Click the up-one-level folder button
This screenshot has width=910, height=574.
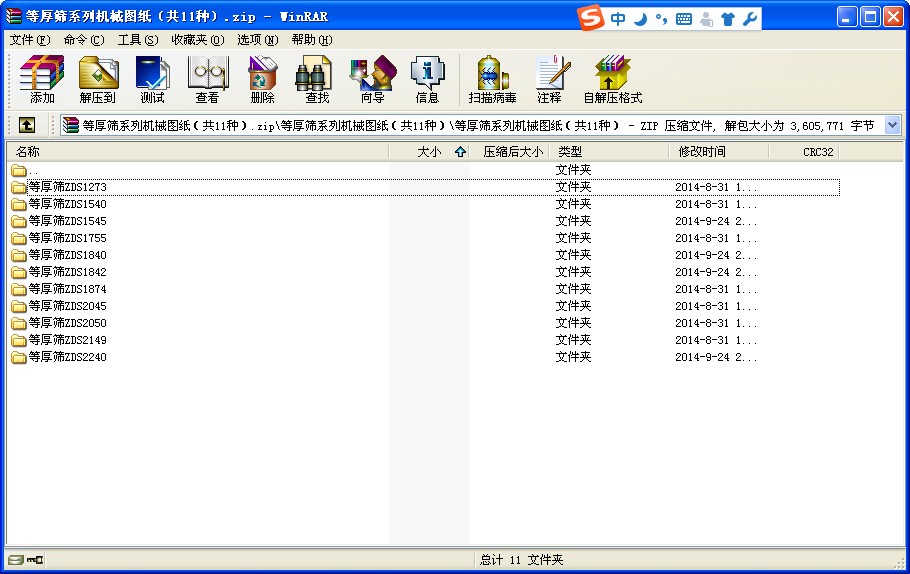pyautogui.click(x=27, y=125)
